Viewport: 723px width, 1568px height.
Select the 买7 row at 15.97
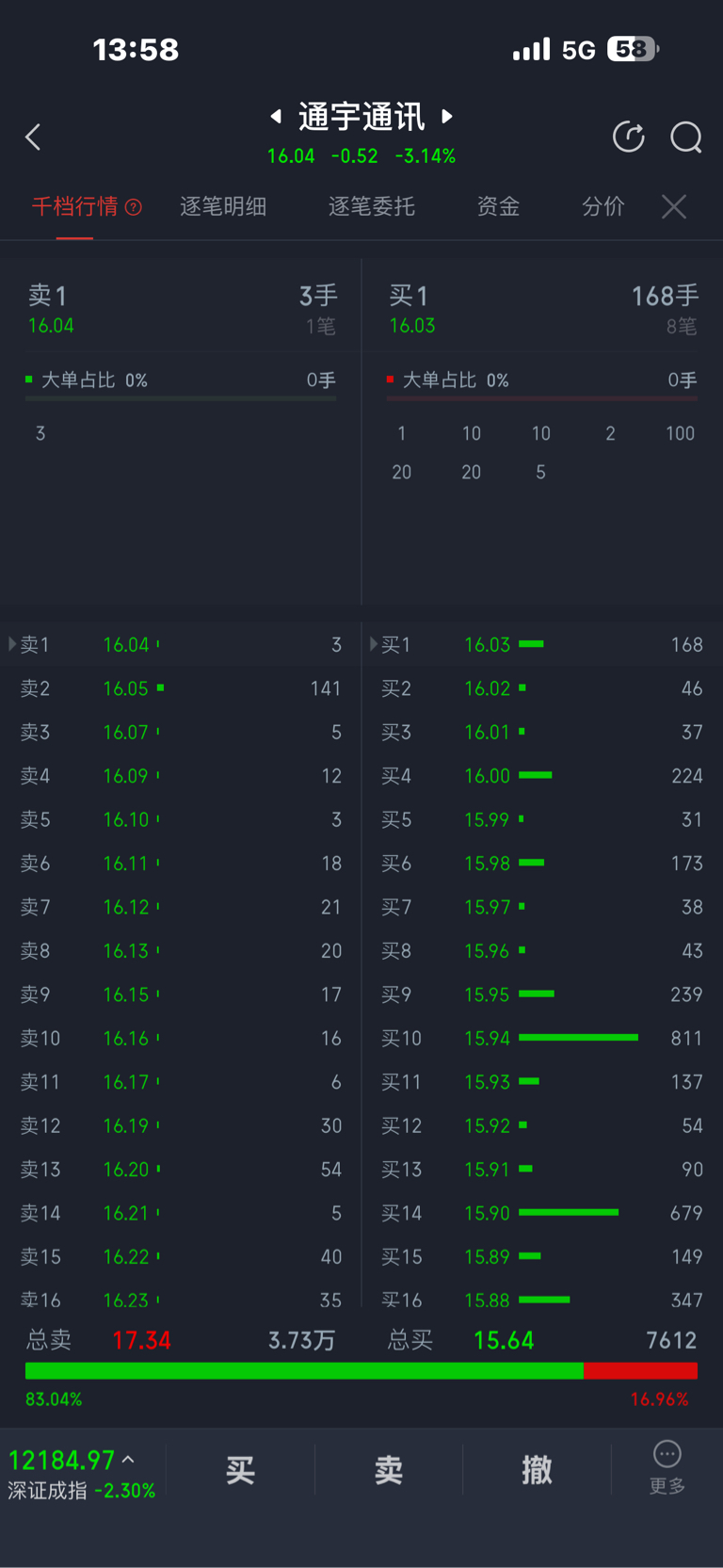click(x=542, y=907)
